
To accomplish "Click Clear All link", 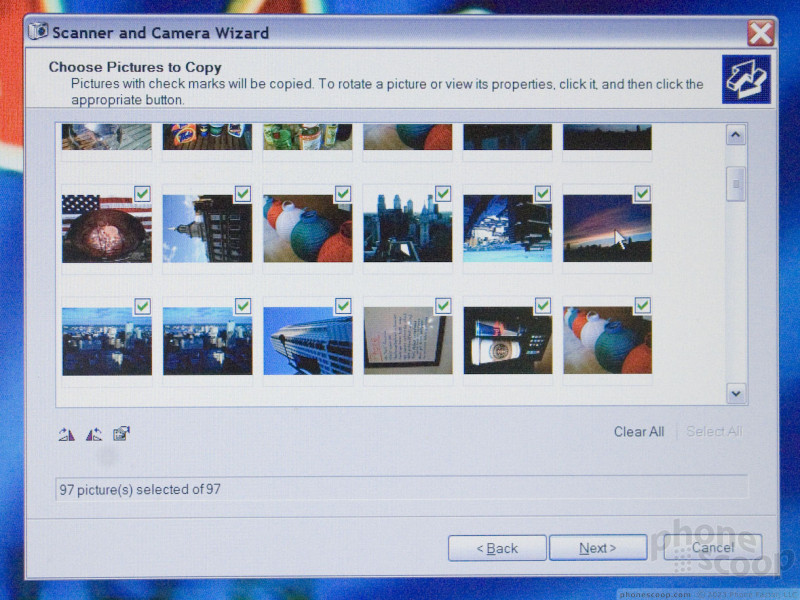I will (639, 432).
